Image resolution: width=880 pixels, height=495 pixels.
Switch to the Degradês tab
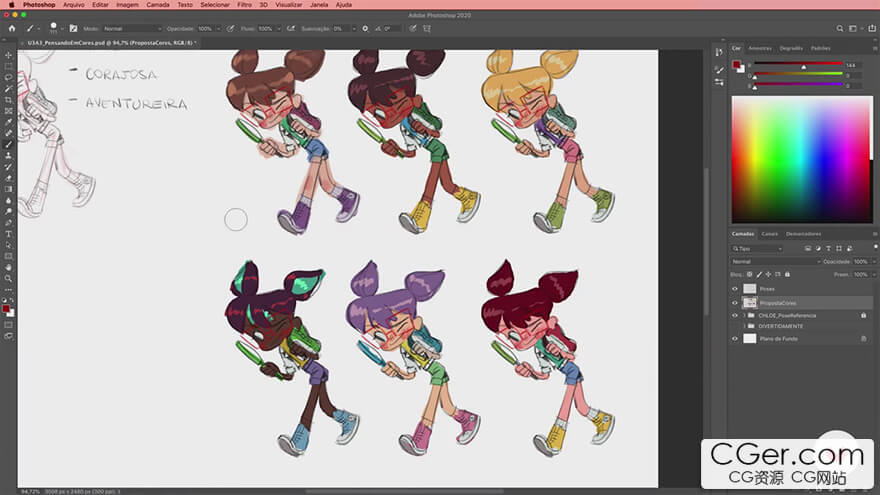tap(791, 48)
